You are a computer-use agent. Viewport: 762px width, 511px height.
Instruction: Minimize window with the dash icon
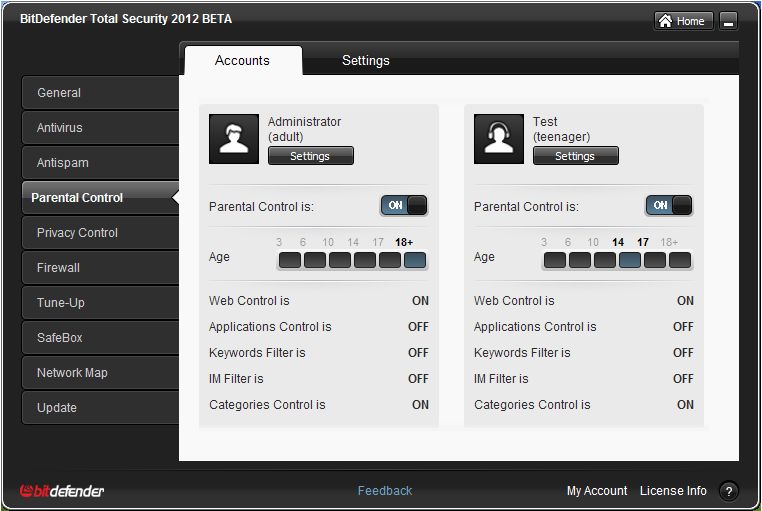tap(728, 21)
